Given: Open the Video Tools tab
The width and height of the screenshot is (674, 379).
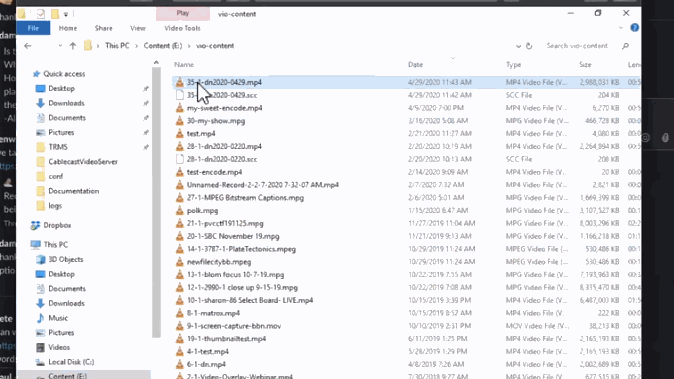Looking at the screenshot, I should [182, 28].
